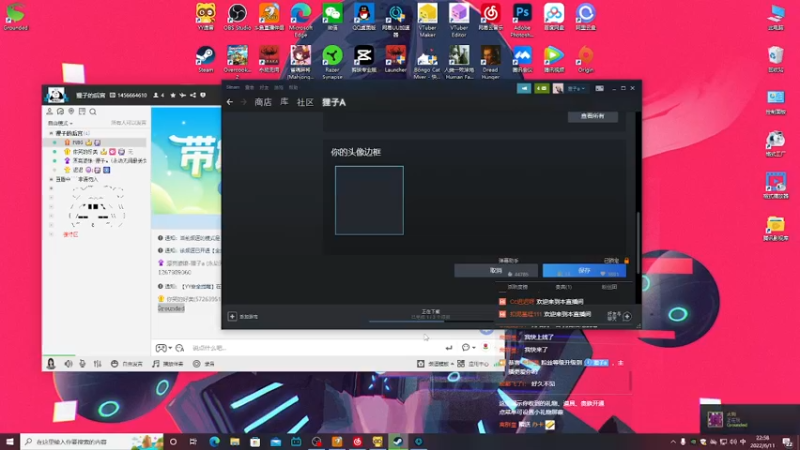Viewport: 800px width, 450px height.
Task: Open the 查看 menu in Steam
Action: [249, 87]
